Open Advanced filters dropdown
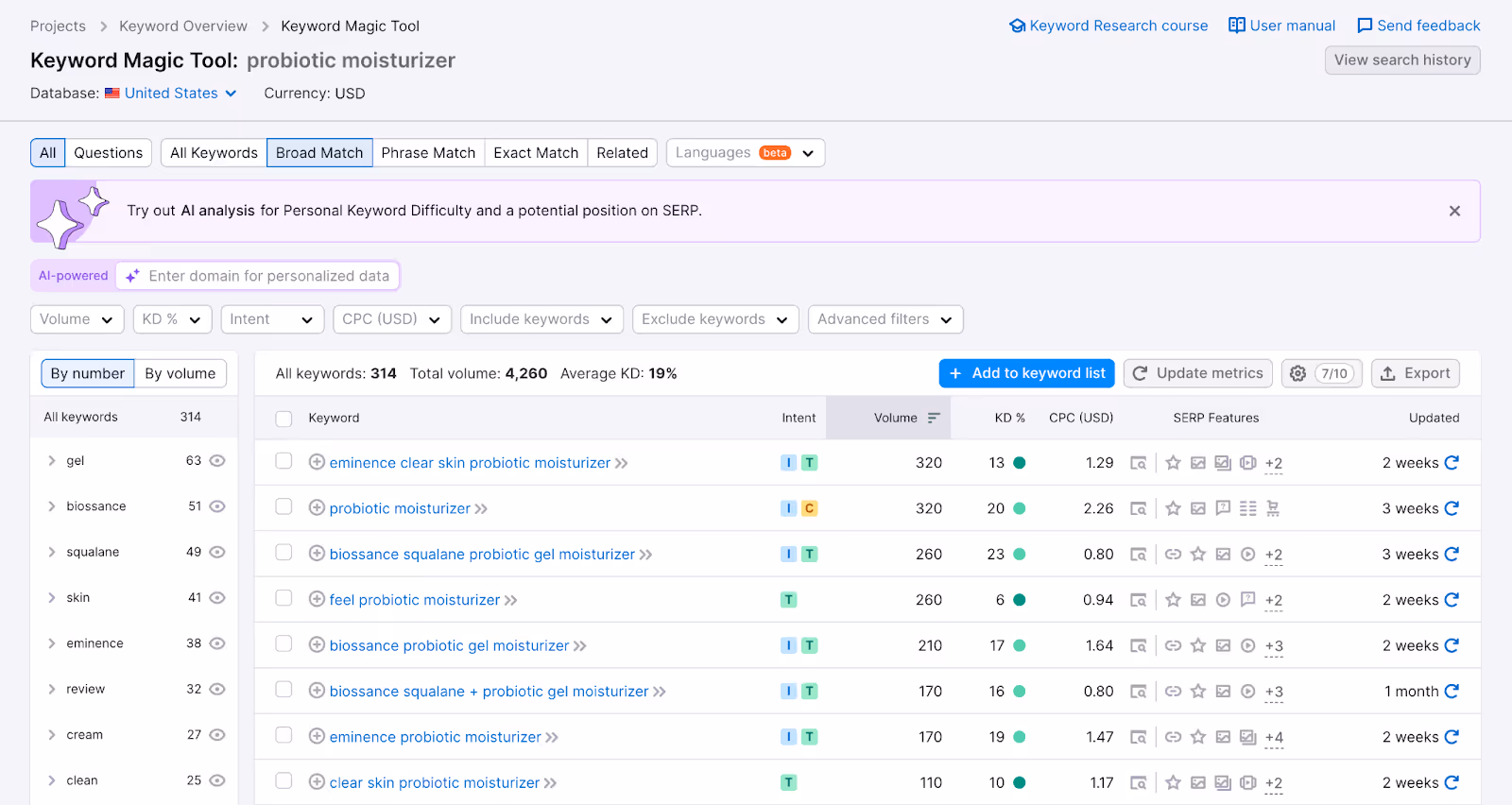 (885, 319)
